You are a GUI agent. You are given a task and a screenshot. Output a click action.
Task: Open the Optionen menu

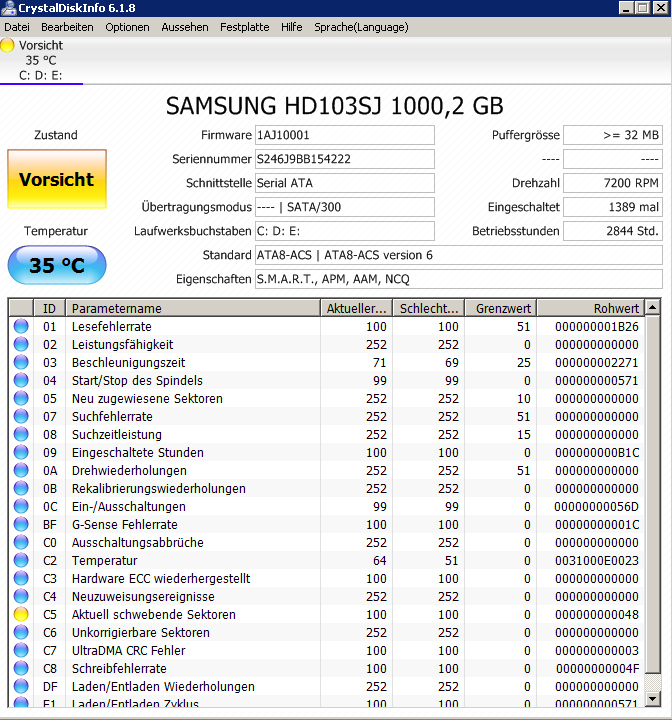click(127, 27)
